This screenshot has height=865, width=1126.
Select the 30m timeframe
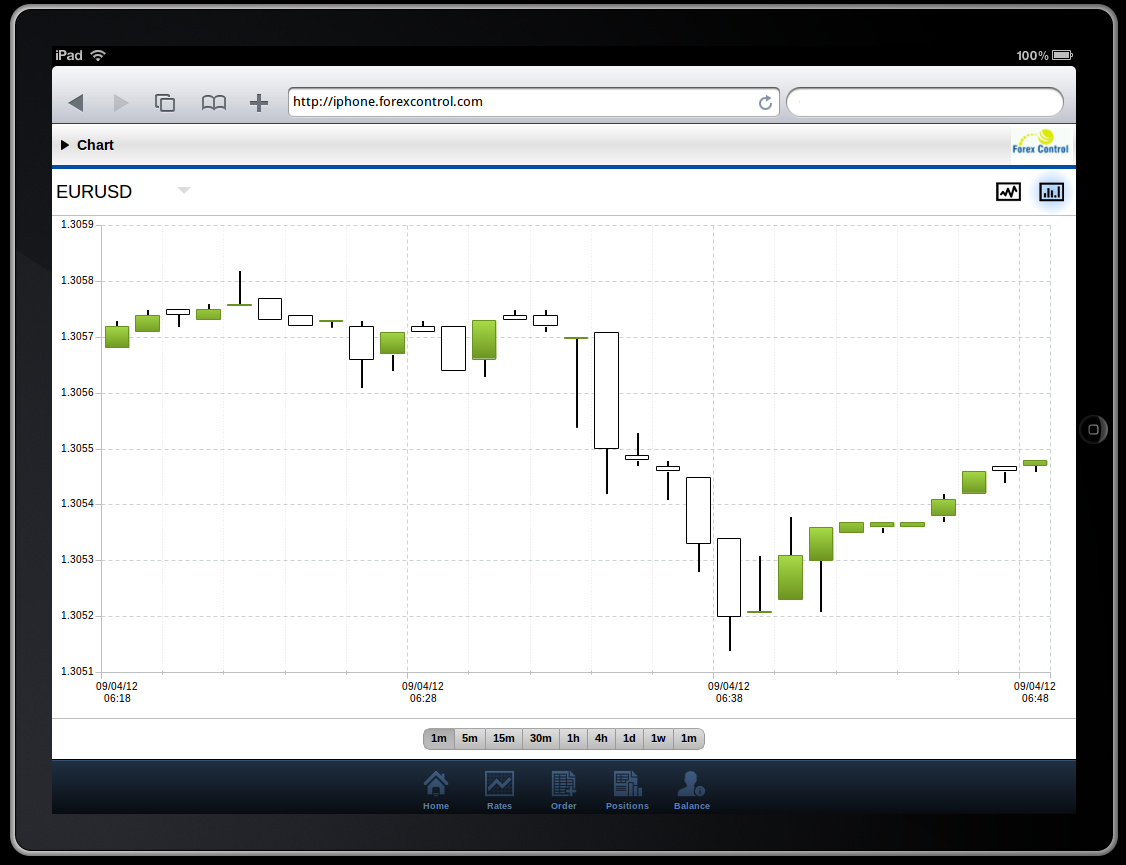tap(541, 739)
